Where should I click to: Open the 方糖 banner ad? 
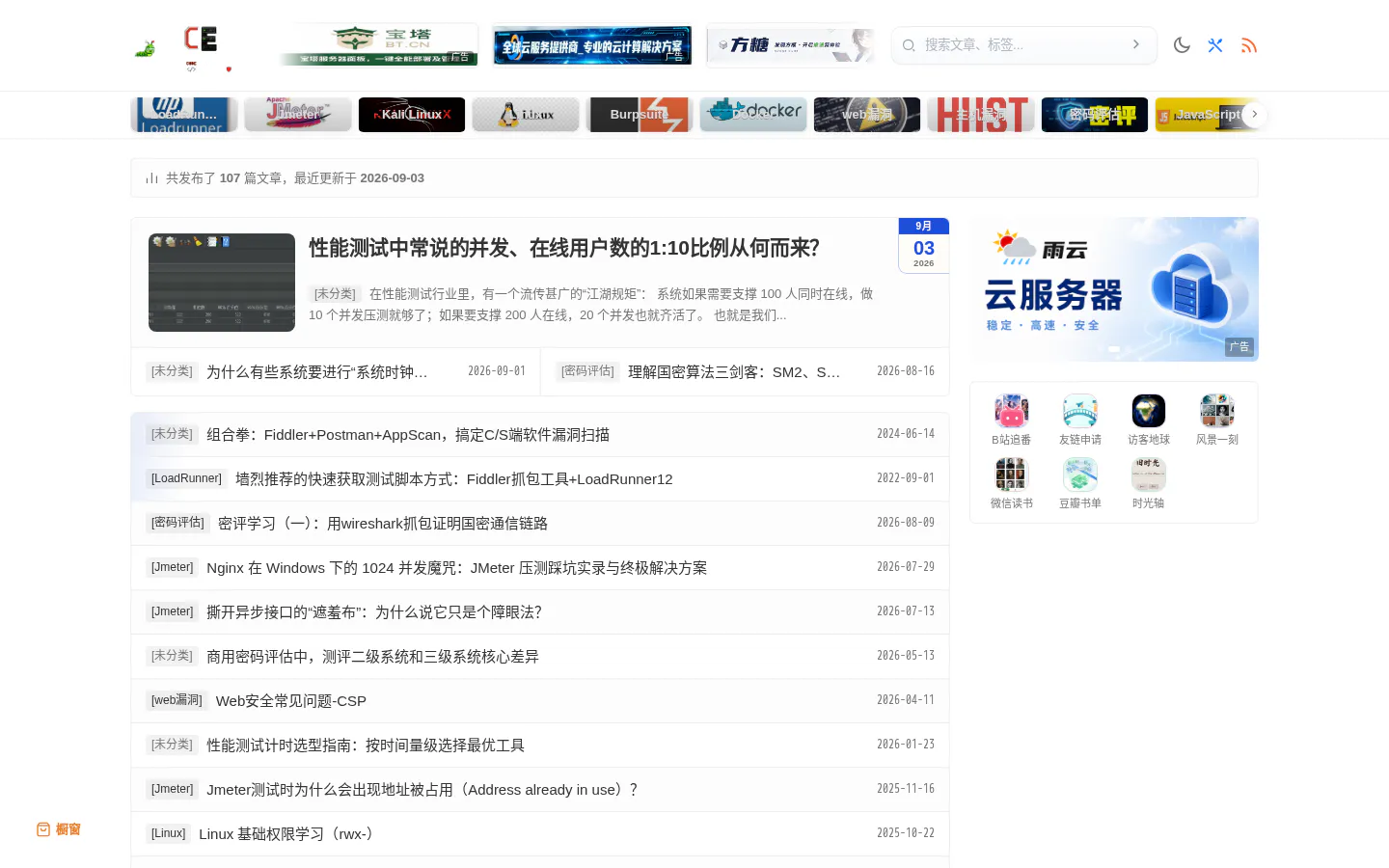791,45
